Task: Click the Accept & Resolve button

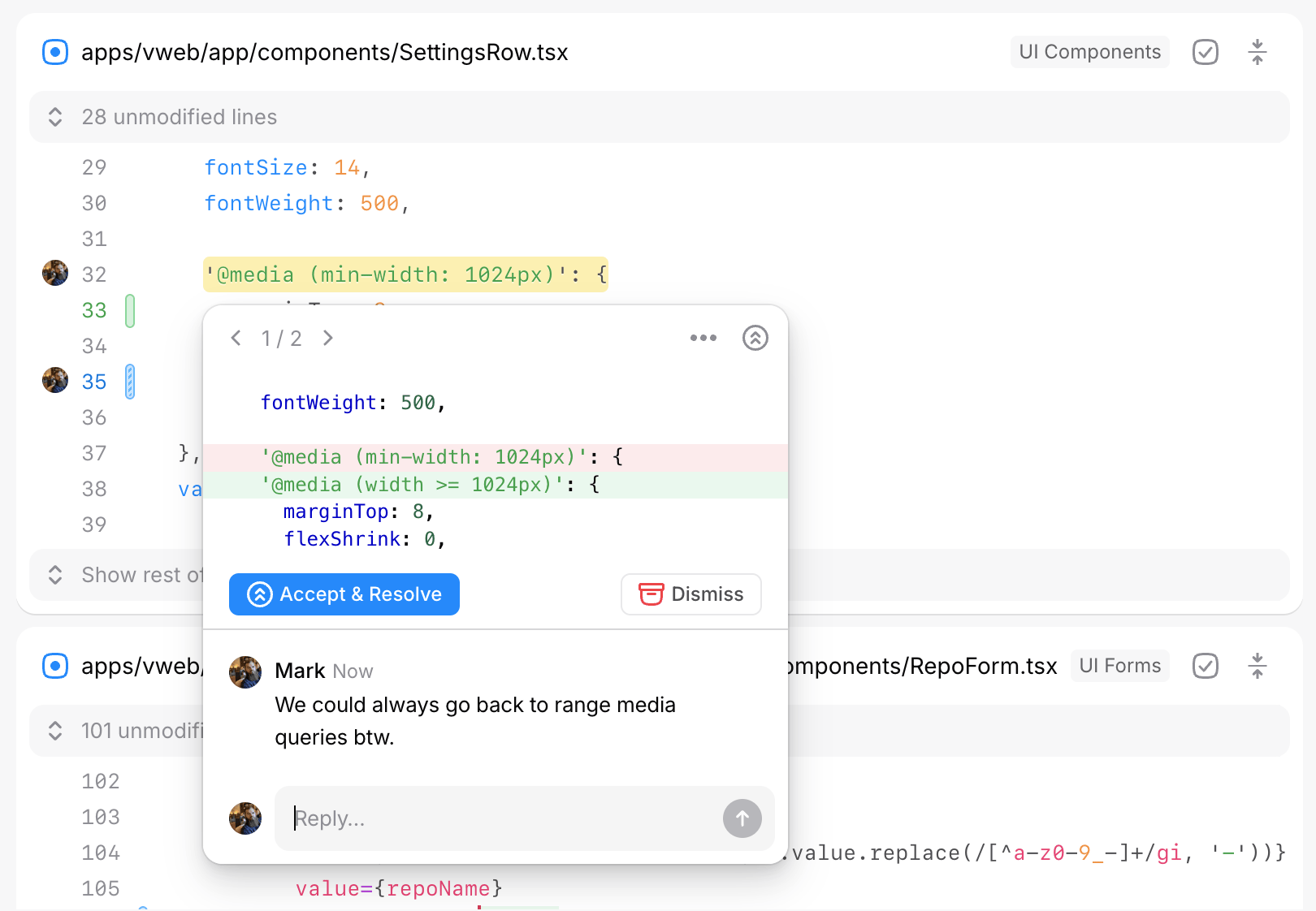Action: click(344, 594)
